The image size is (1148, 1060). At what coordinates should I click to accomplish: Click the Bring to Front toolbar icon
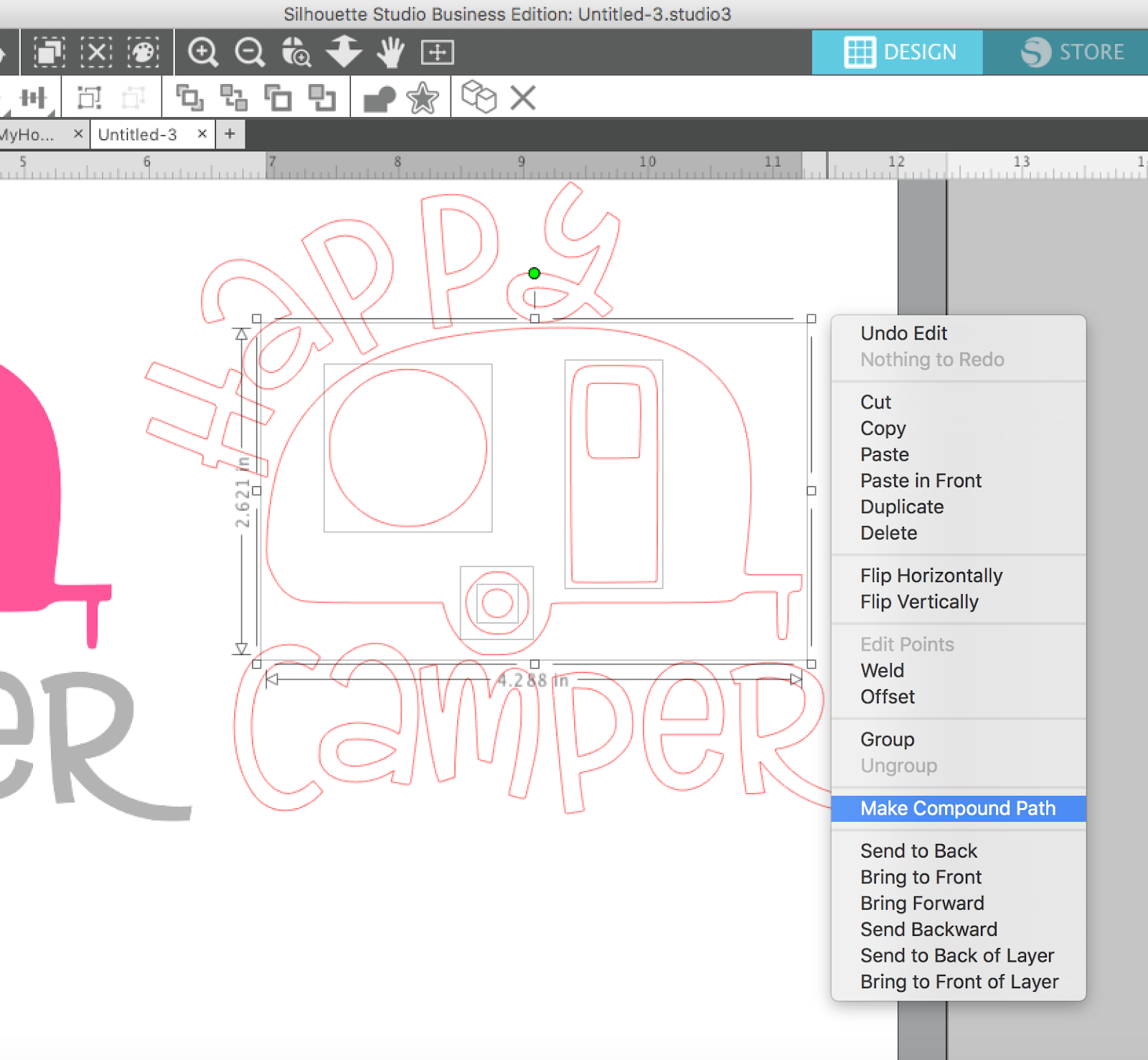[x=190, y=98]
